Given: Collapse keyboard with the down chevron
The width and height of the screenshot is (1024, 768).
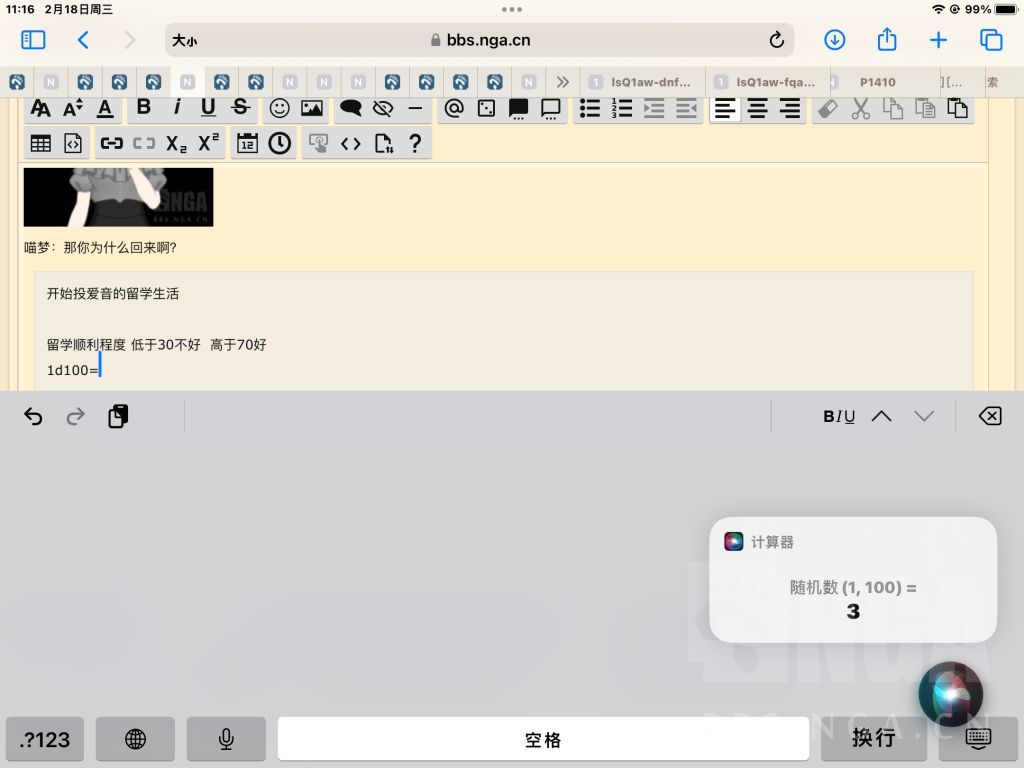Looking at the screenshot, I should click(x=923, y=416).
